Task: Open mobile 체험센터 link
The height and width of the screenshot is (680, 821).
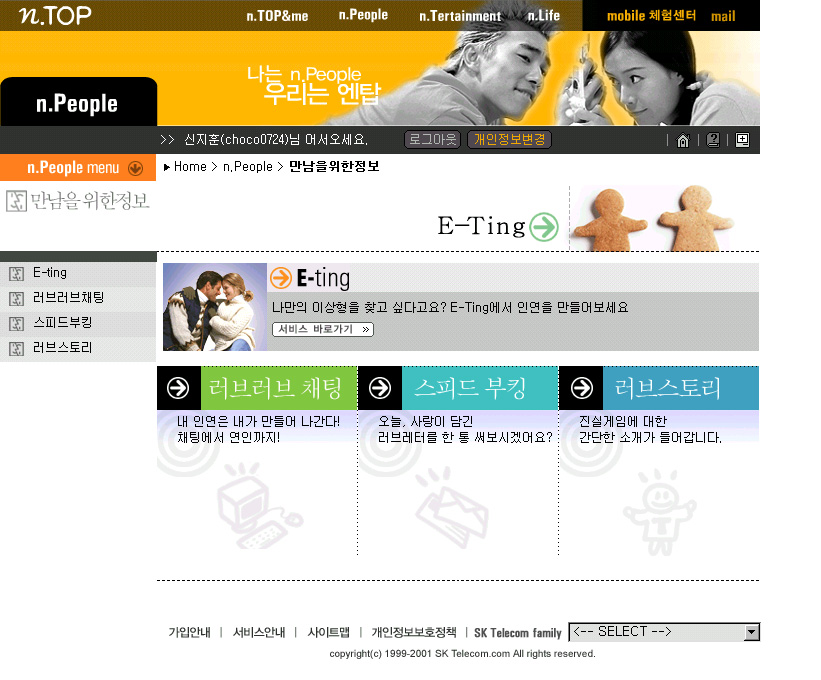Action: [x=651, y=16]
